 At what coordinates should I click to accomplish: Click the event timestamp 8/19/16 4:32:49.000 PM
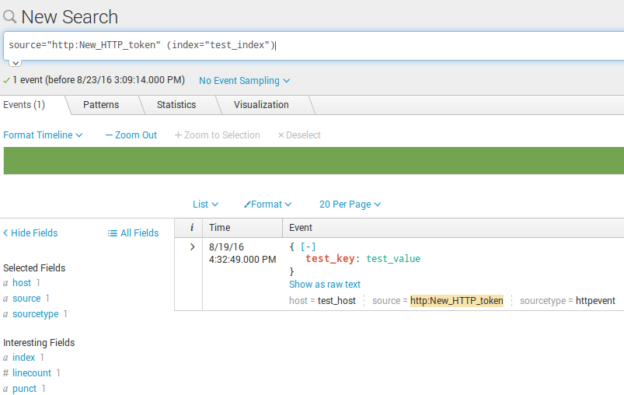pyautogui.click(x=242, y=253)
